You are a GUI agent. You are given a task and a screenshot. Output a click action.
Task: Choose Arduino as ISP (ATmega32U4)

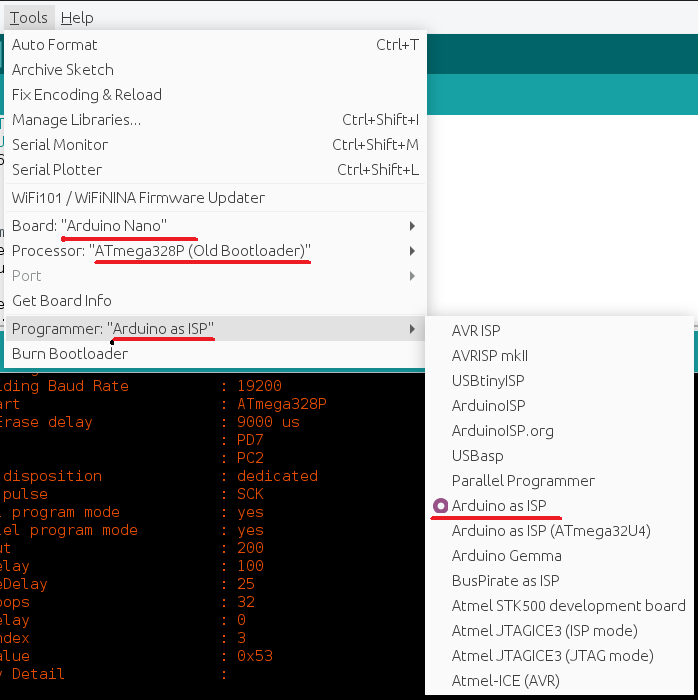click(x=551, y=531)
